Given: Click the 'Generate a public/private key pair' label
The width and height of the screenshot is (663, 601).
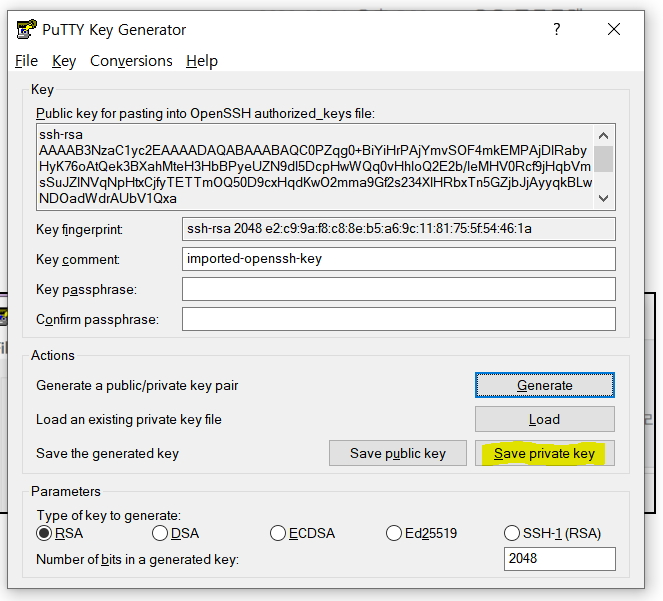Looking at the screenshot, I should [137, 386].
